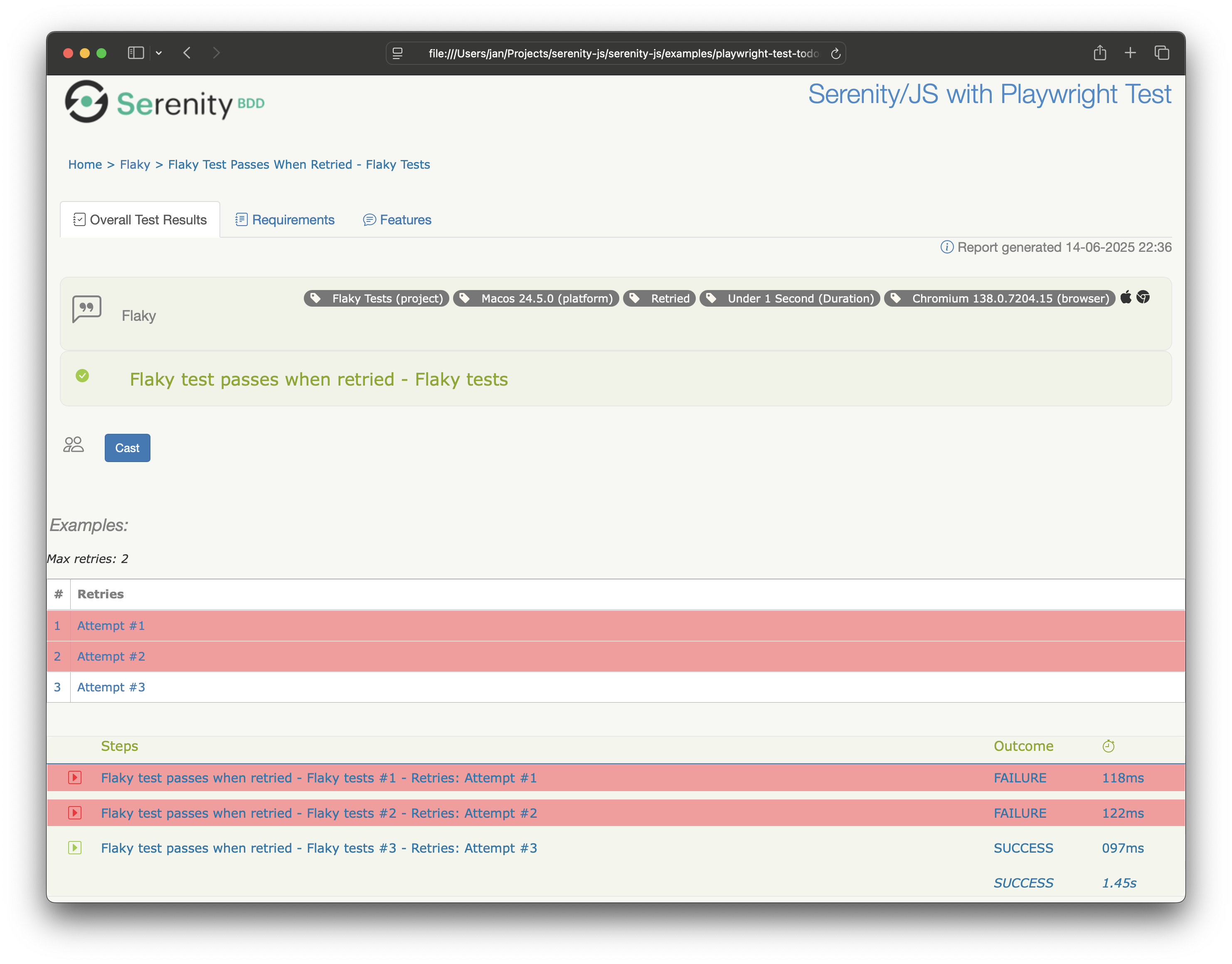Click the Retries column header
Screen dimensions: 1232x964
pos(101,594)
